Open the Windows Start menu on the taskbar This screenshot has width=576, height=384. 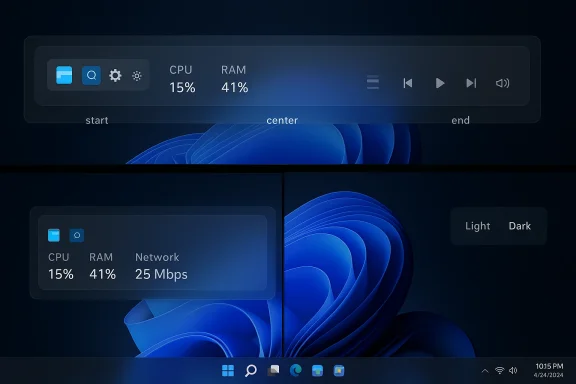coord(228,370)
